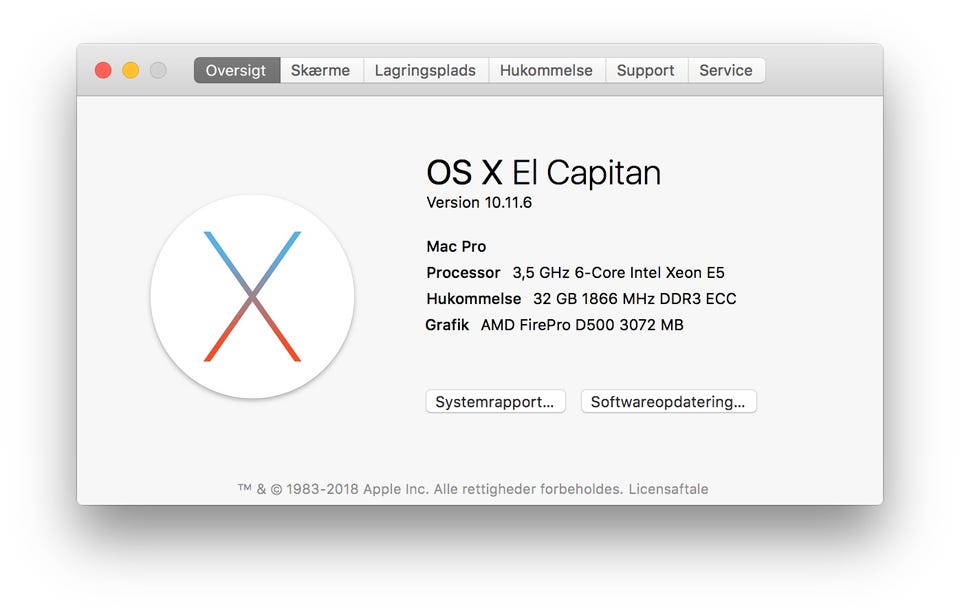Image resolution: width=960 pixels, height=615 pixels.
Task: Click the Hukommelse label in the spec list
Action: tap(473, 299)
